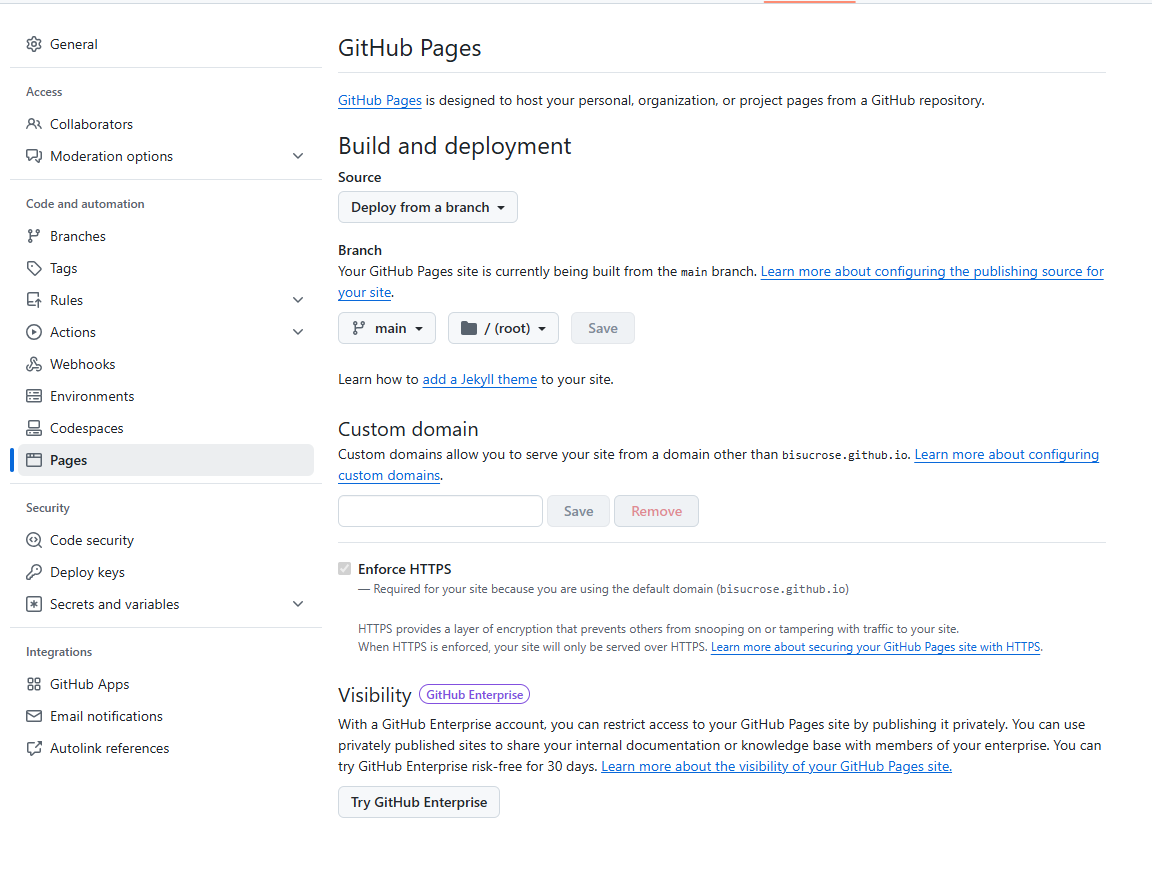Open the / (root) folder dropdown
This screenshot has width=1152, height=869.
pos(503,328)
